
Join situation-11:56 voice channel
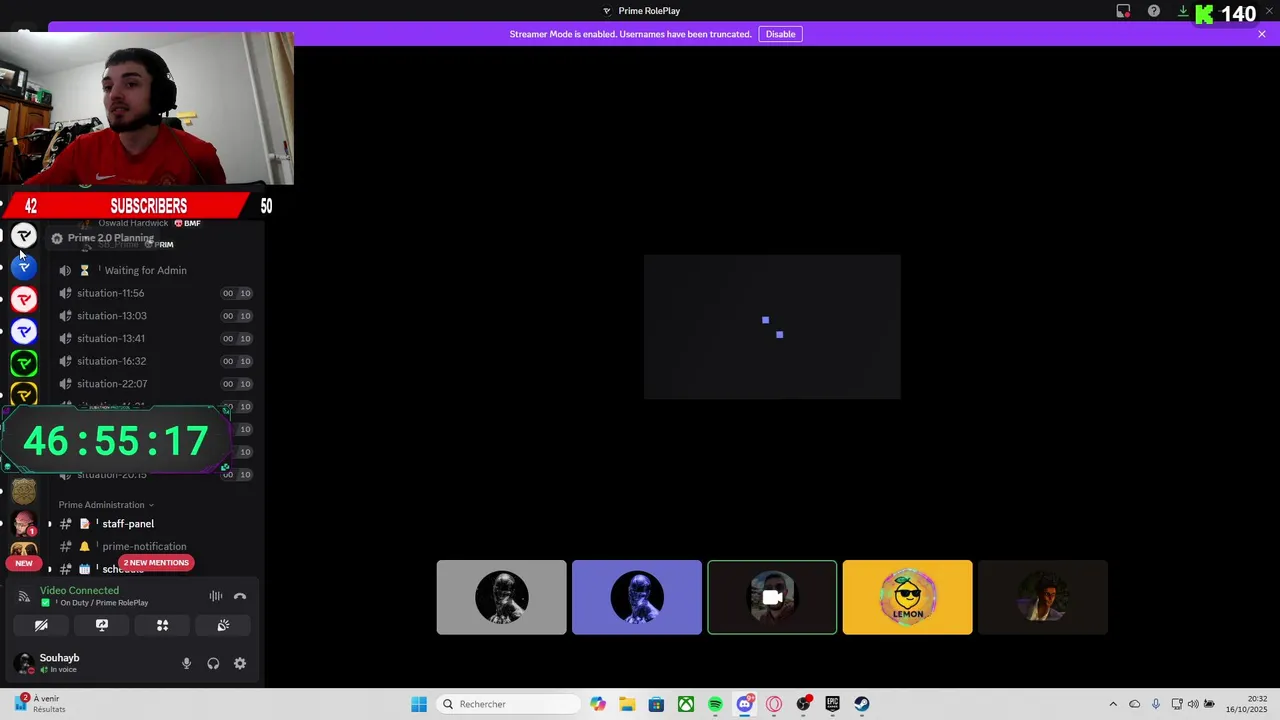(x=156, y=293)
